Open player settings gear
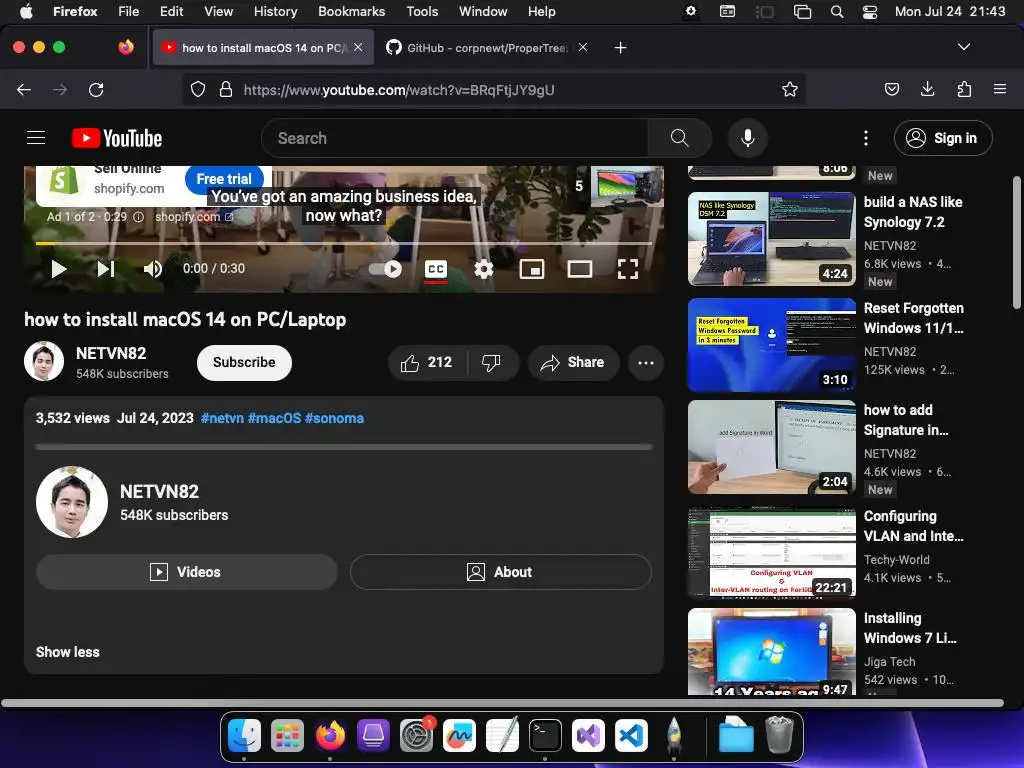 pos(484,269)
